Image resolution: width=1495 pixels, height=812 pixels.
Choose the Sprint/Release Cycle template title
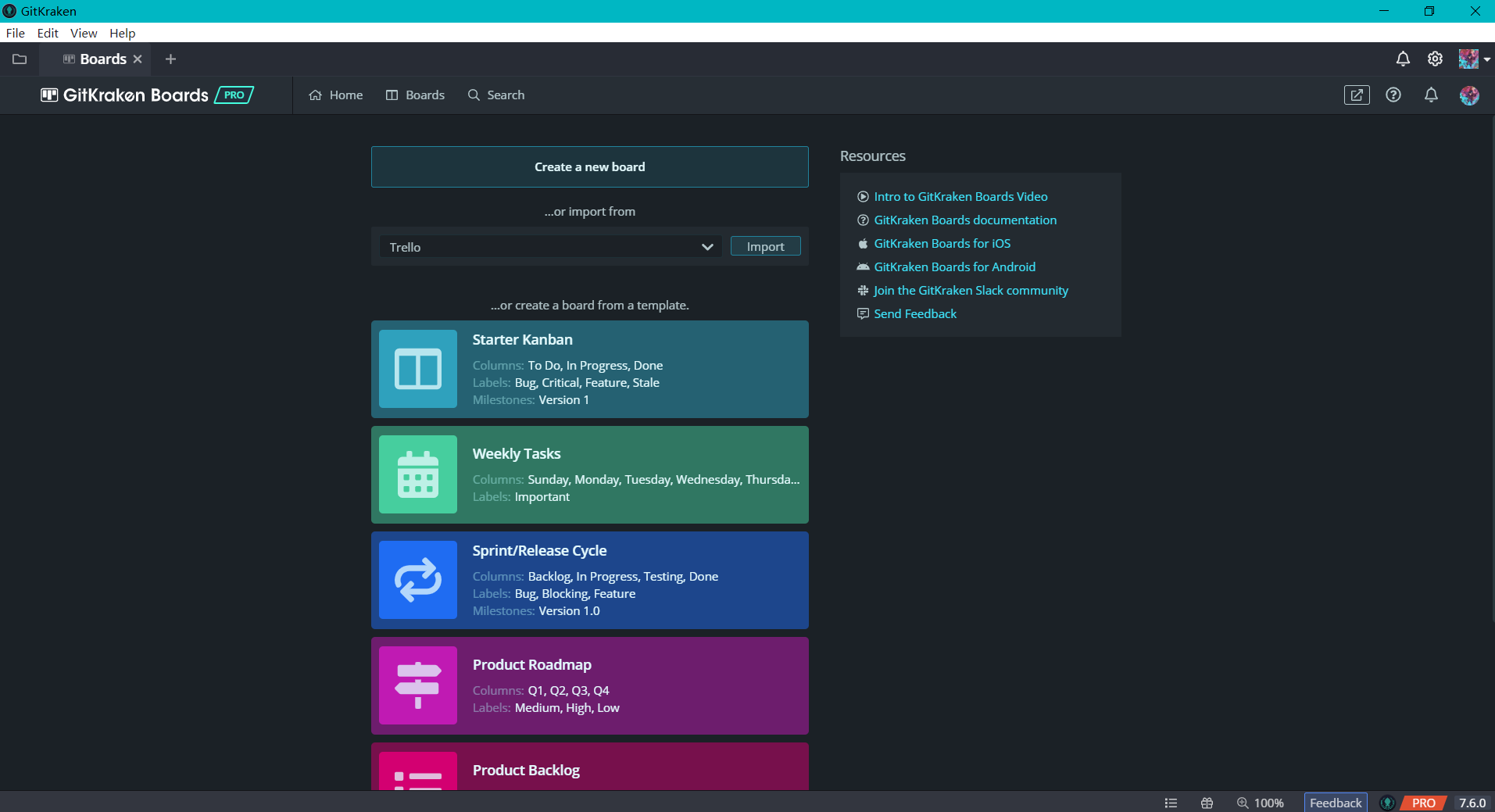[540, 551]
